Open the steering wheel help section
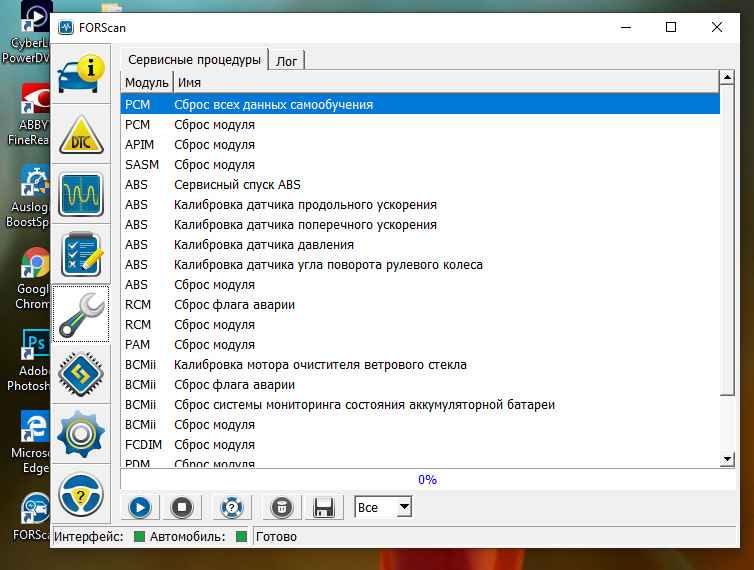754x570 pixels. click(x=81, y=494)
